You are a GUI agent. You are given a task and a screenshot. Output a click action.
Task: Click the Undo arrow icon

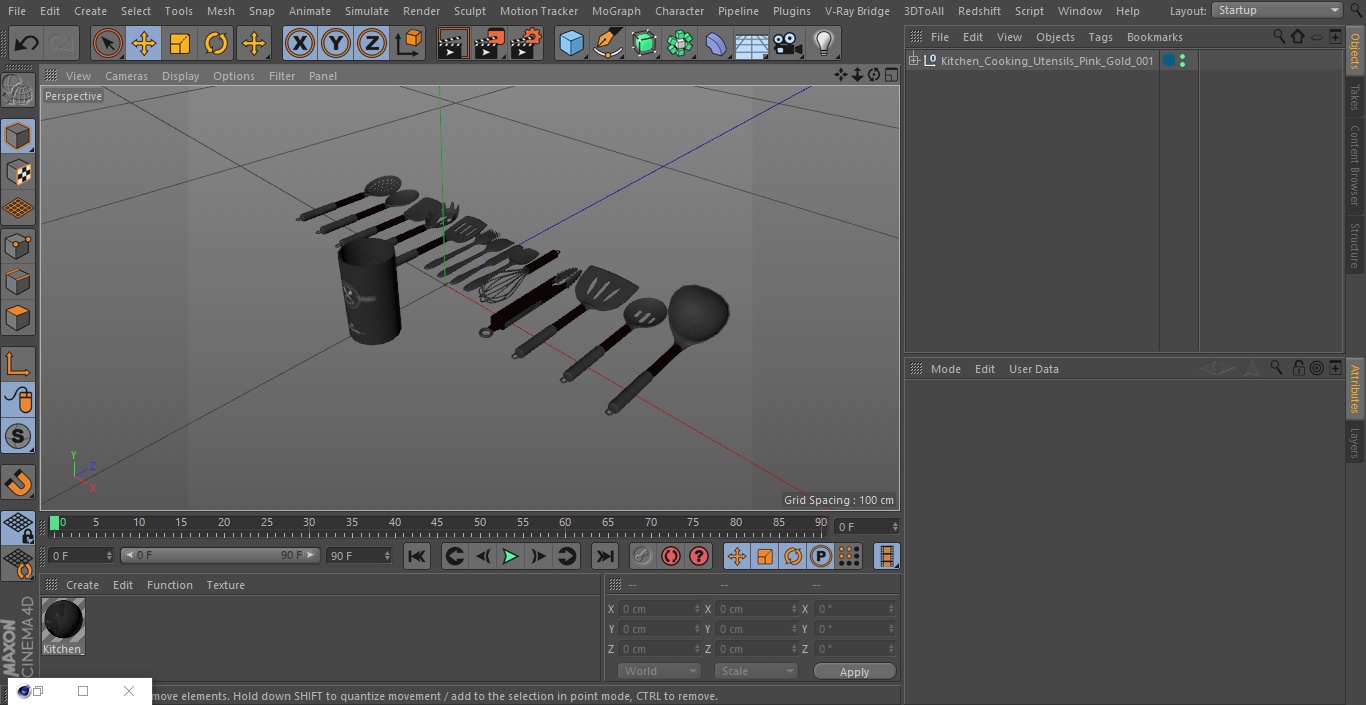pos(27,43)
